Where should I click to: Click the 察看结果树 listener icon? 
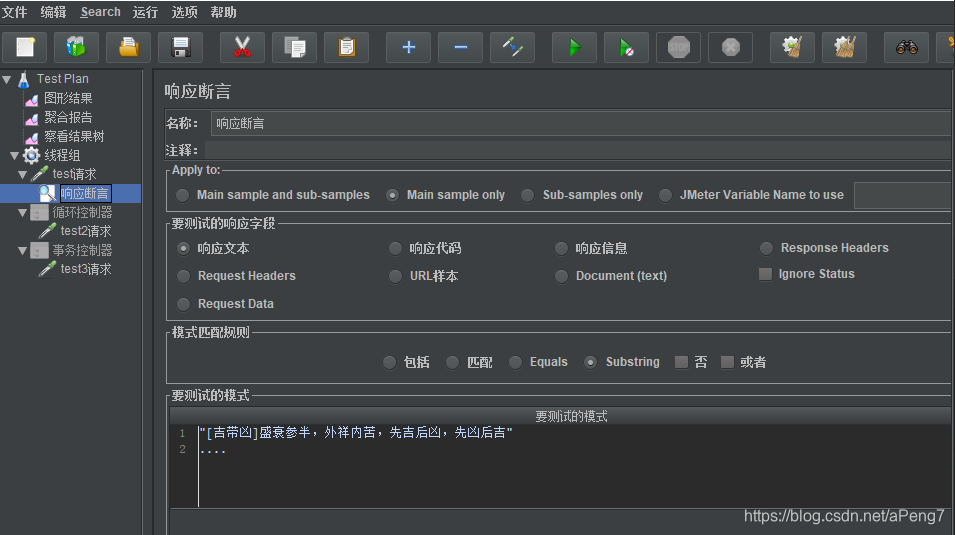point(32,136)
